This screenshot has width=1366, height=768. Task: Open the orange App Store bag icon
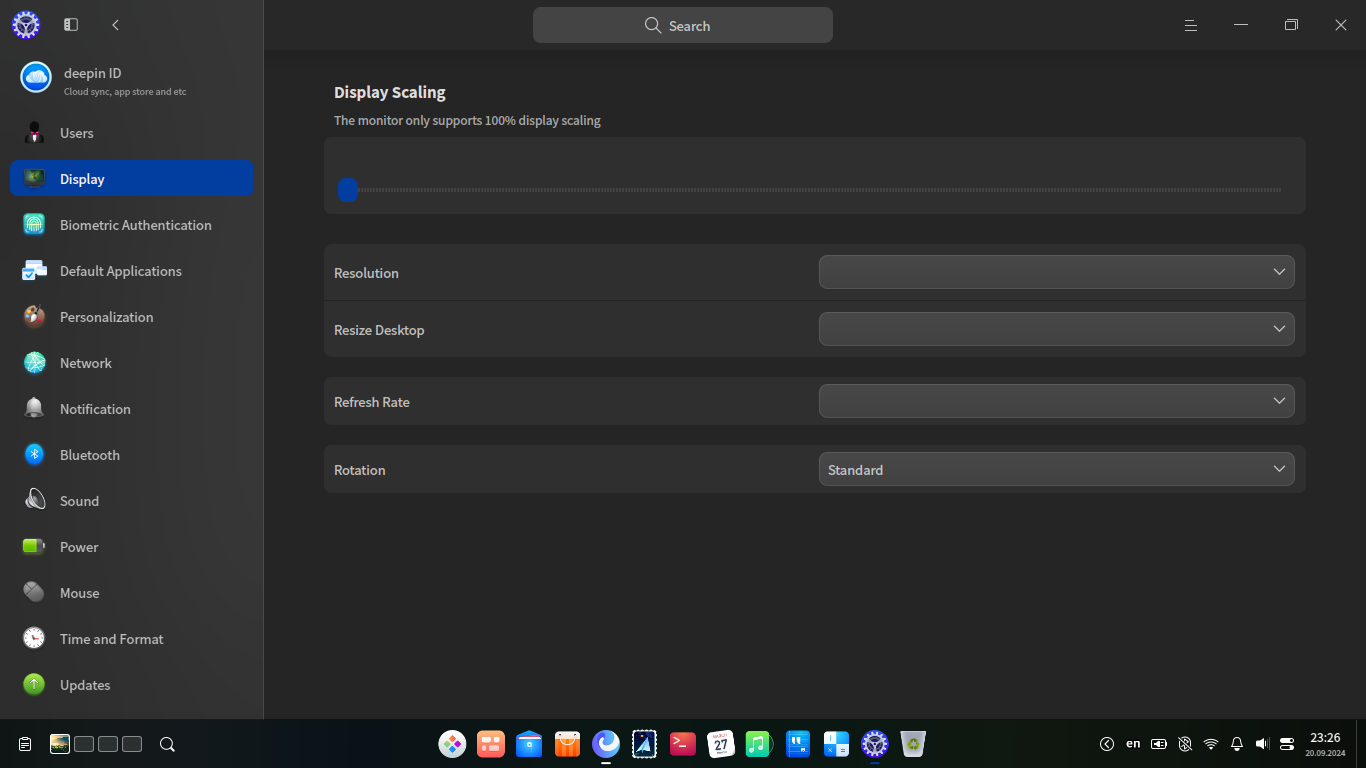click(x=567, y=743)
